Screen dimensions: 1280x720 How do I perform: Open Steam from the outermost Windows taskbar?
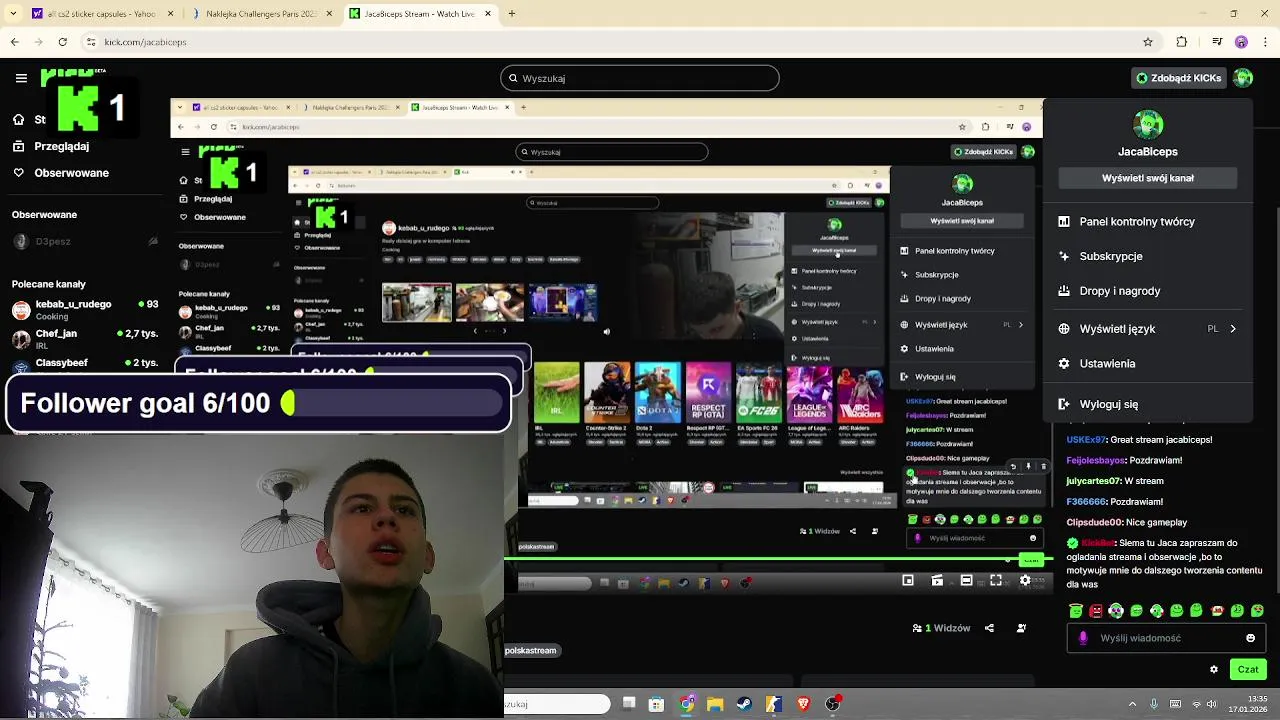[x=744, y=704]
